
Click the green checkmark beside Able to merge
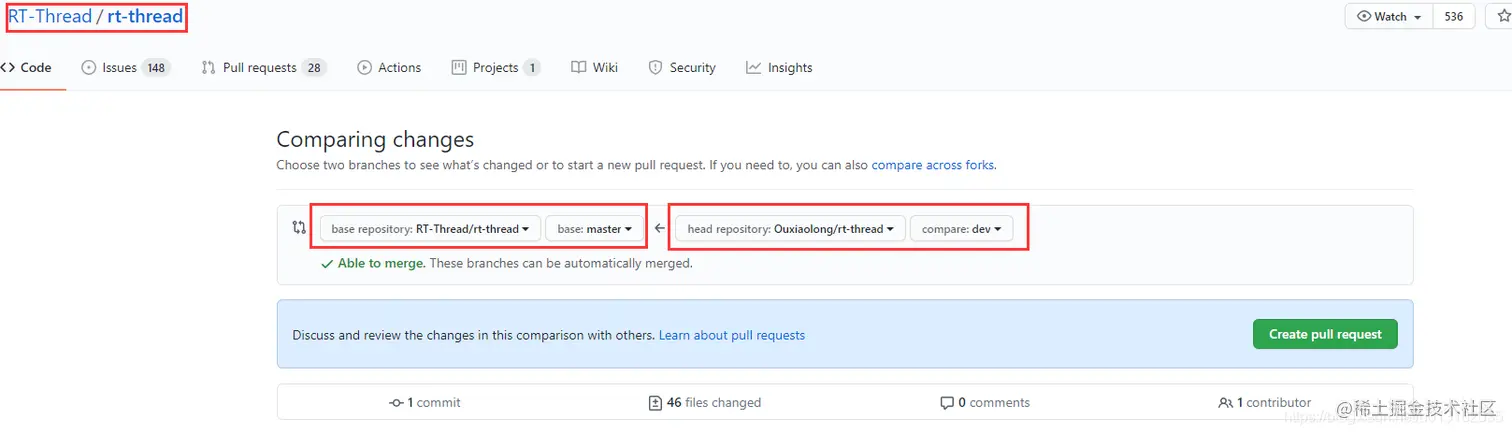(x=327, y=264)
